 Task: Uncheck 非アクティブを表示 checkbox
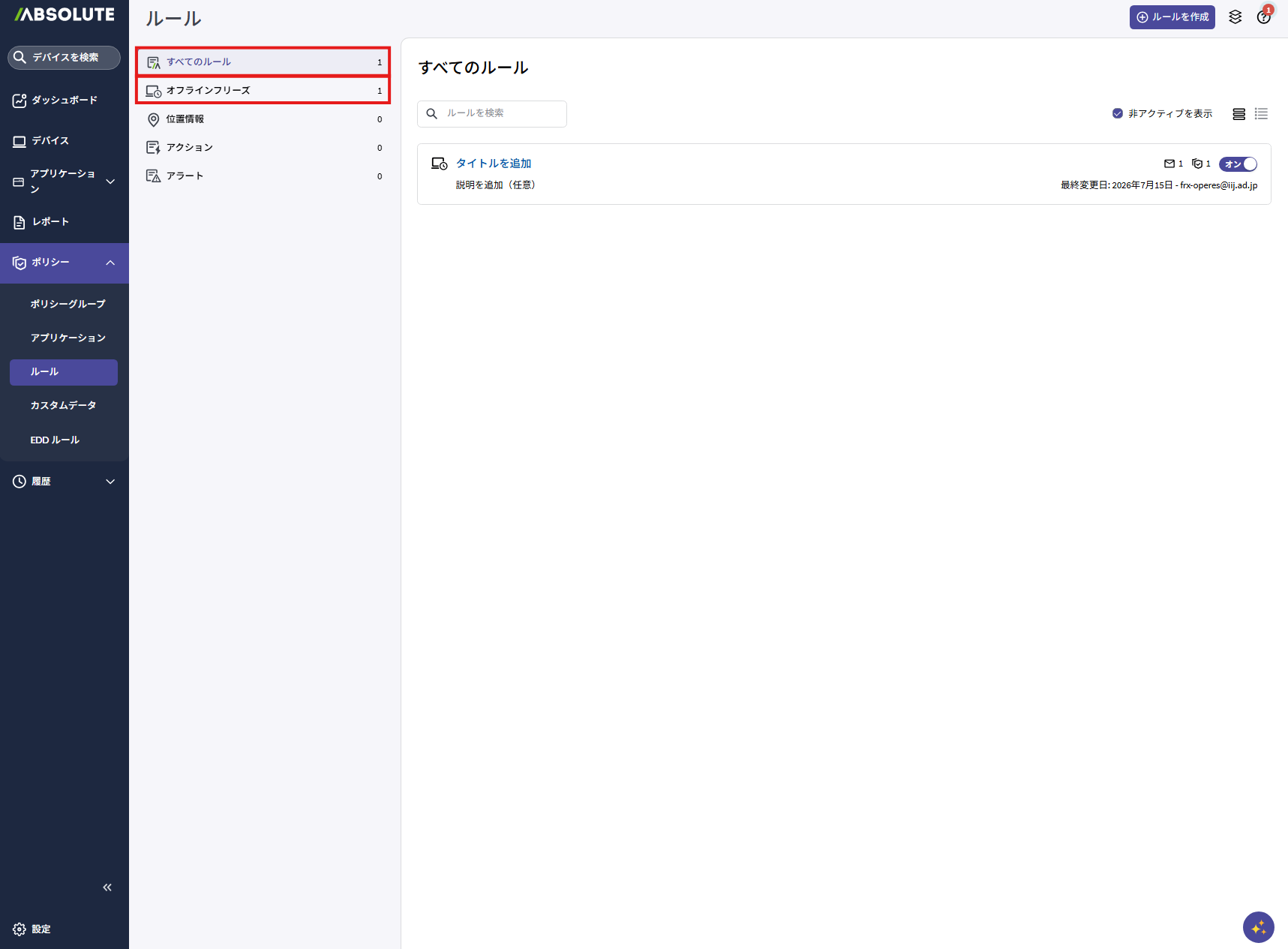[x=1118, y=113]
